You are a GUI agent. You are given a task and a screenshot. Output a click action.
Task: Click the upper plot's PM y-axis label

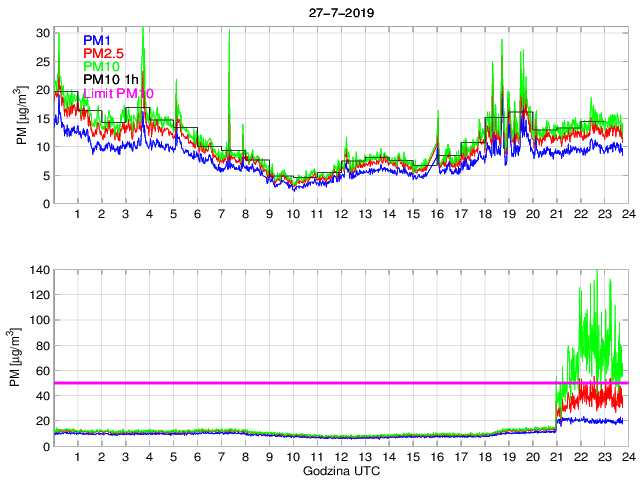[x=22, y=118]
